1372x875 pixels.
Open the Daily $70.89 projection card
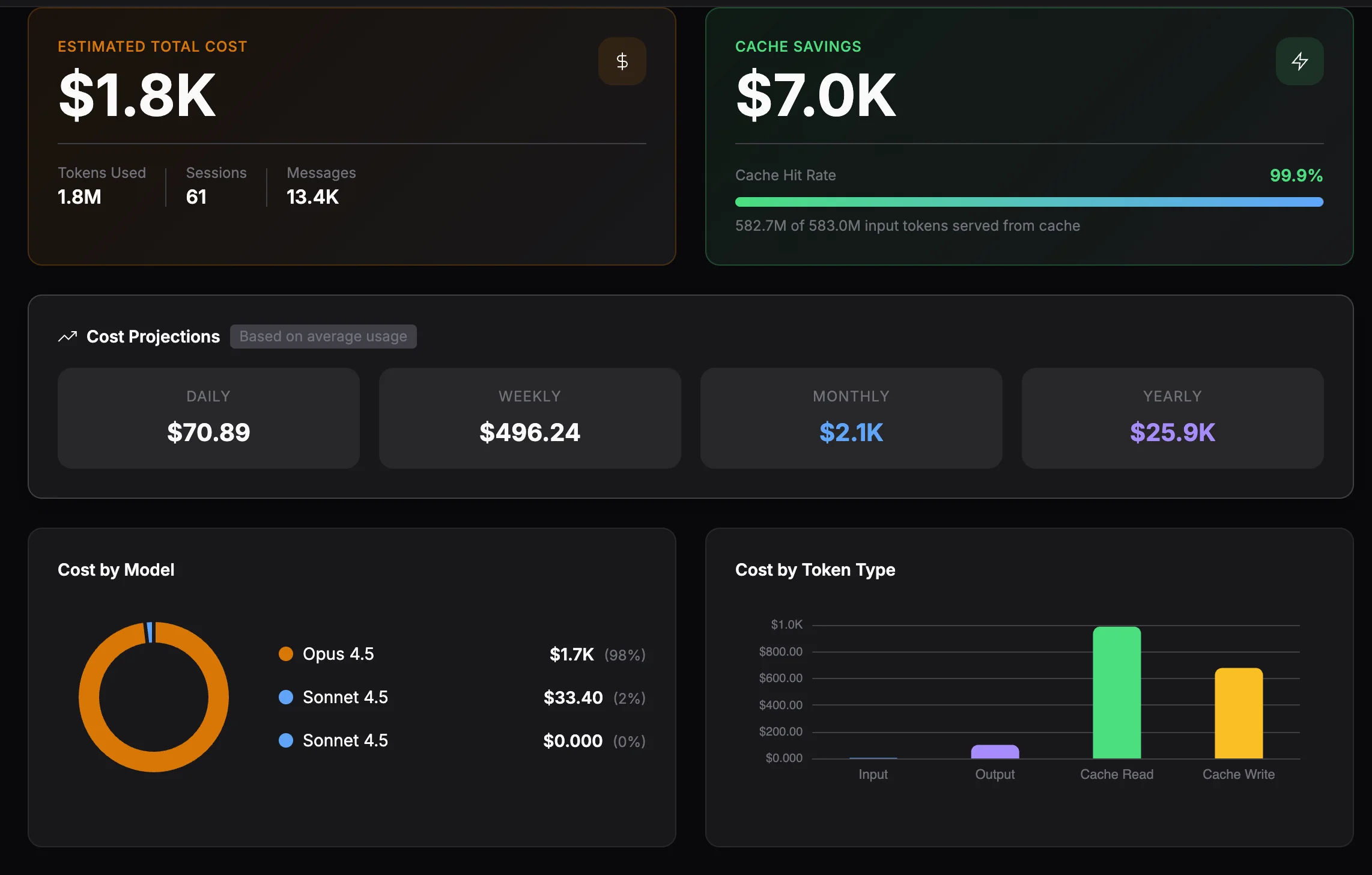point(208,418)
